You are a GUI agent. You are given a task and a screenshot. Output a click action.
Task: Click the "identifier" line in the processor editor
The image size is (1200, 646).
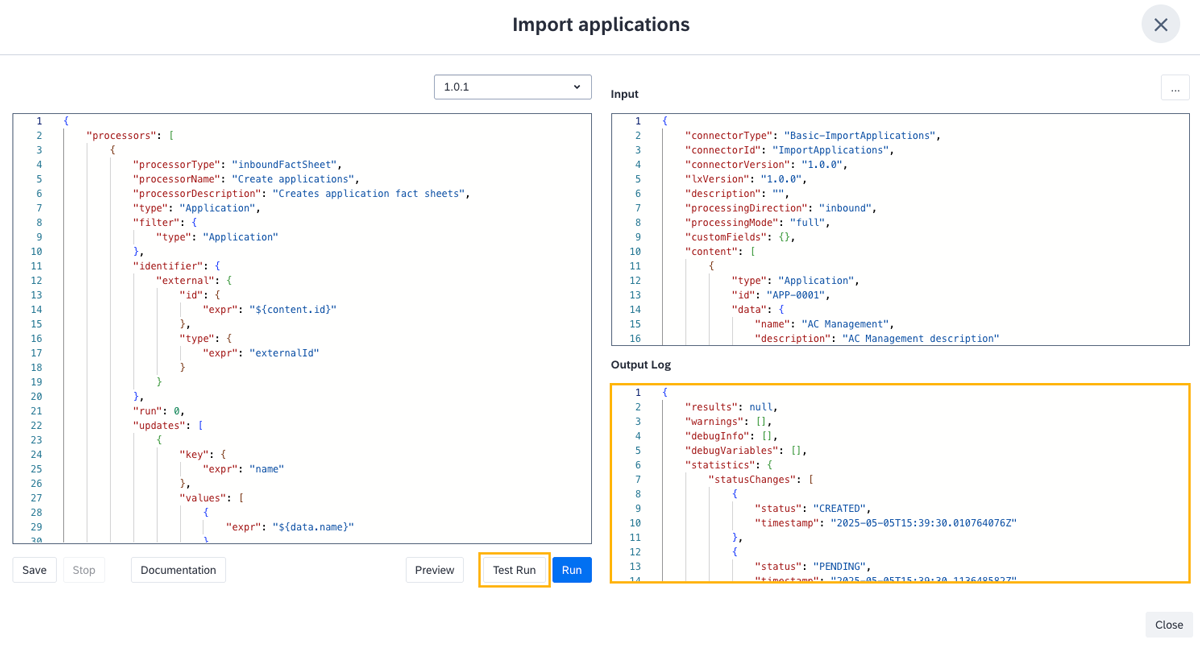tap(176, 266)
